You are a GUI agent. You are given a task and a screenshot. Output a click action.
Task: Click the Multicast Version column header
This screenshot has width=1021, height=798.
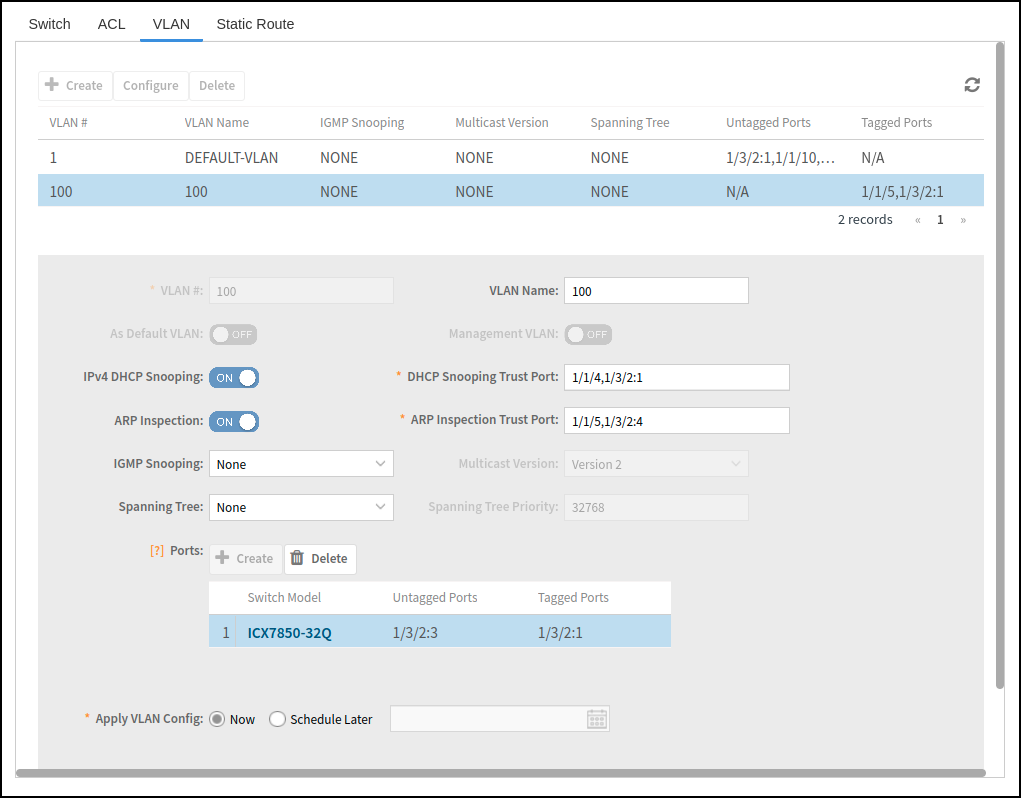(x=502, y=123)
